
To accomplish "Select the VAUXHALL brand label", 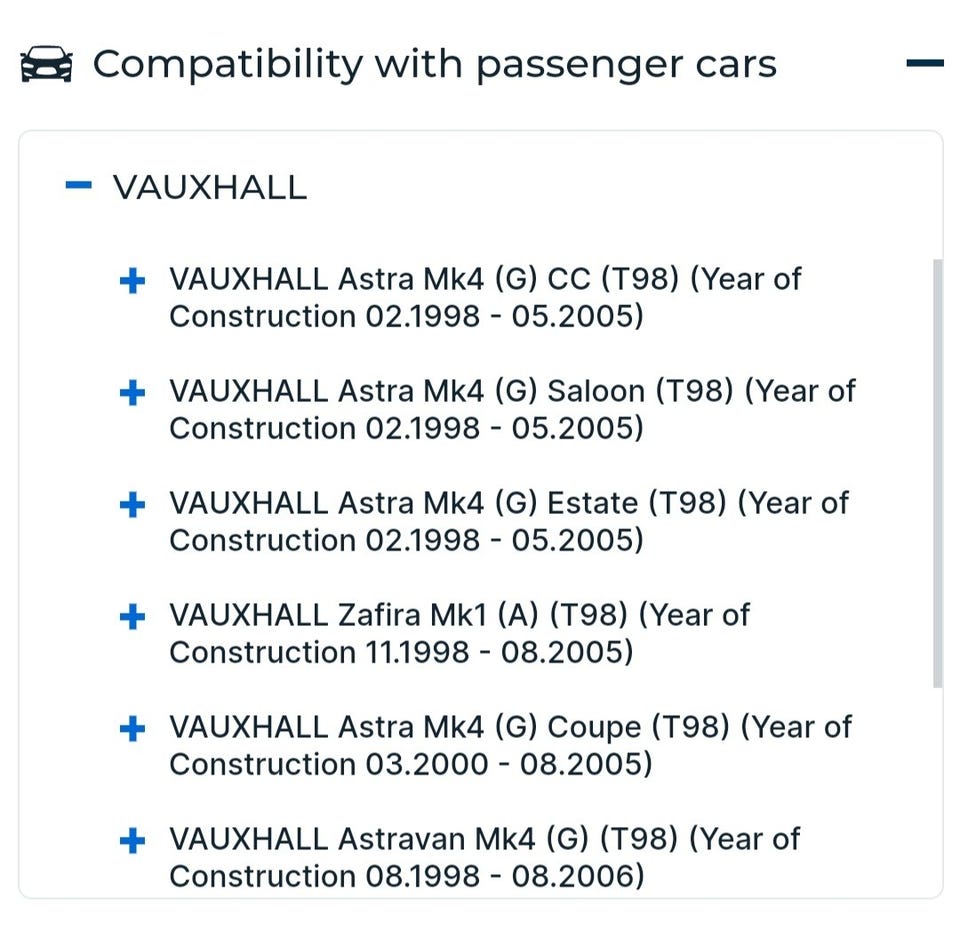I will pos(210,187).
